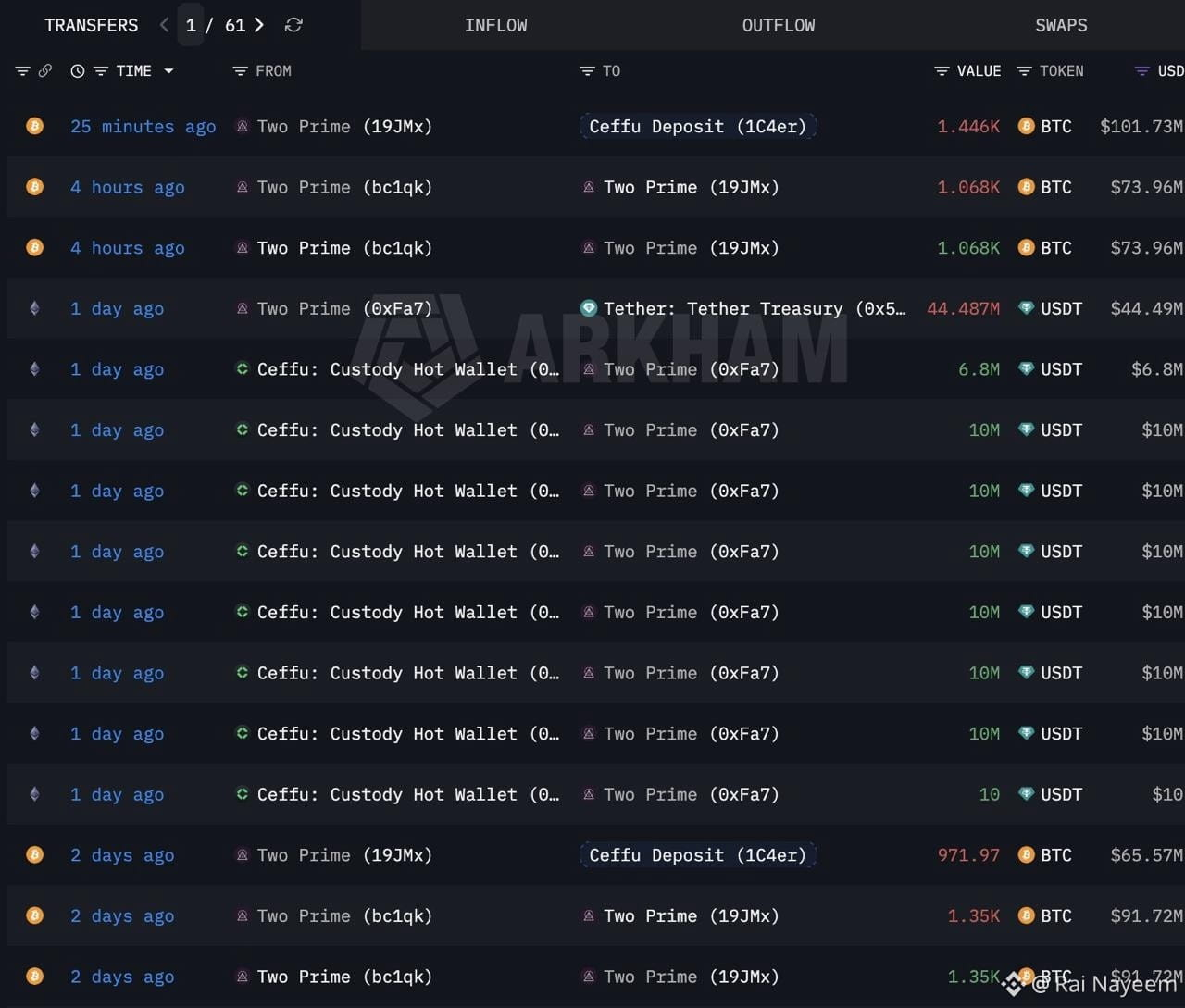
Task: Click the USDT token icon in the 44.487M row
Action: coord(1026,308)
